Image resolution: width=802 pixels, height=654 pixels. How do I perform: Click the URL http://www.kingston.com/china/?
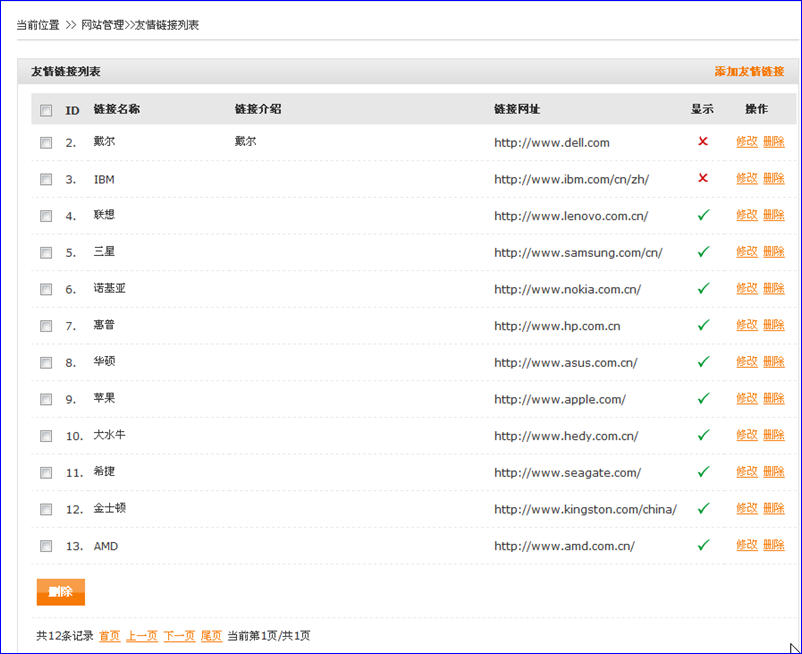click(x=585, y=510)
